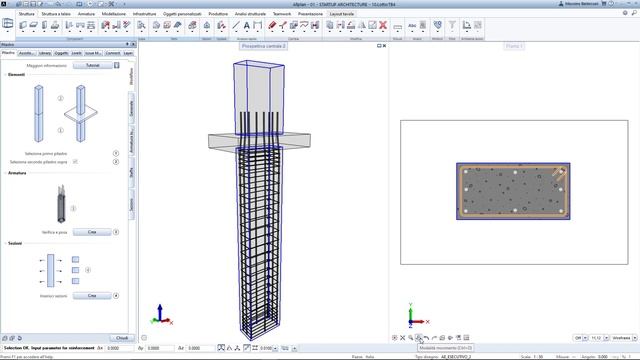Click the Dimension line tool
Screen dimensions: 640x360
point(258,25)
